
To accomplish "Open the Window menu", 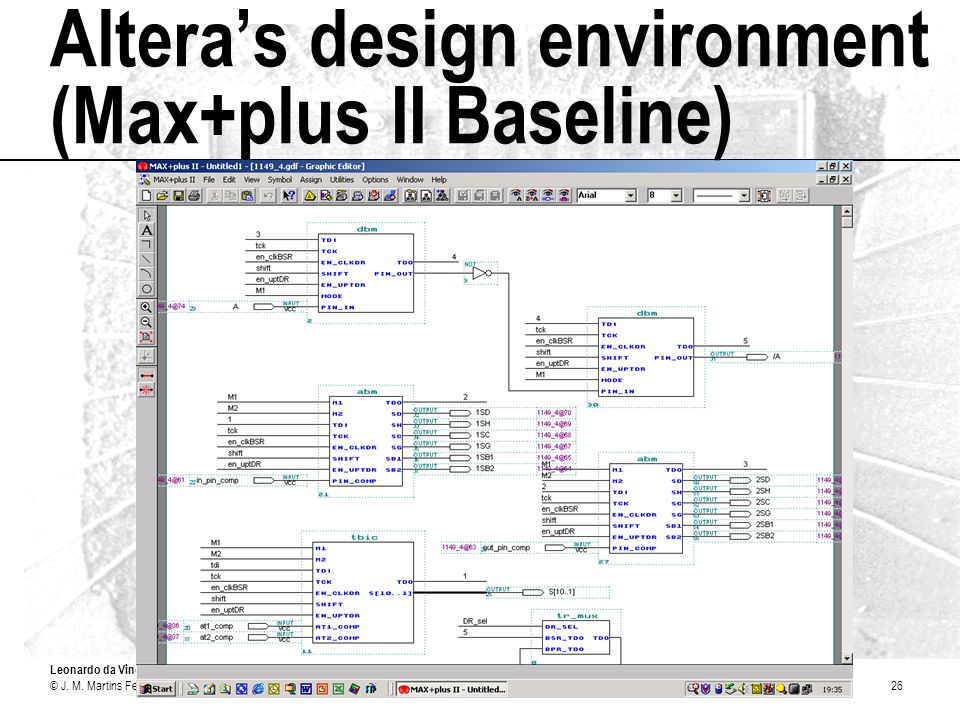I will click(410, 180).
